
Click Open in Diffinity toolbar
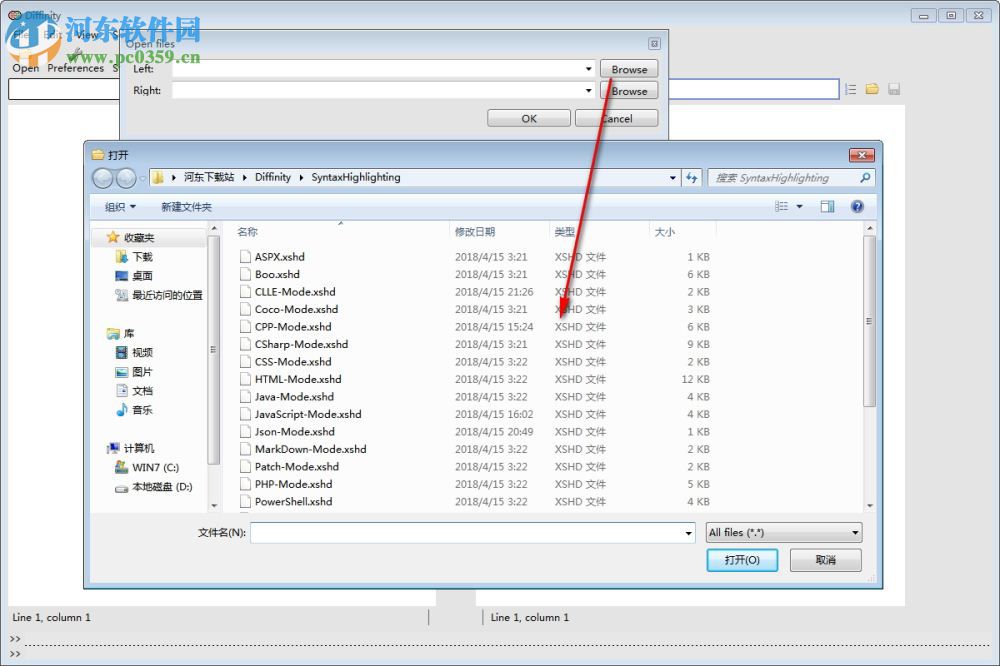(26, 68)
